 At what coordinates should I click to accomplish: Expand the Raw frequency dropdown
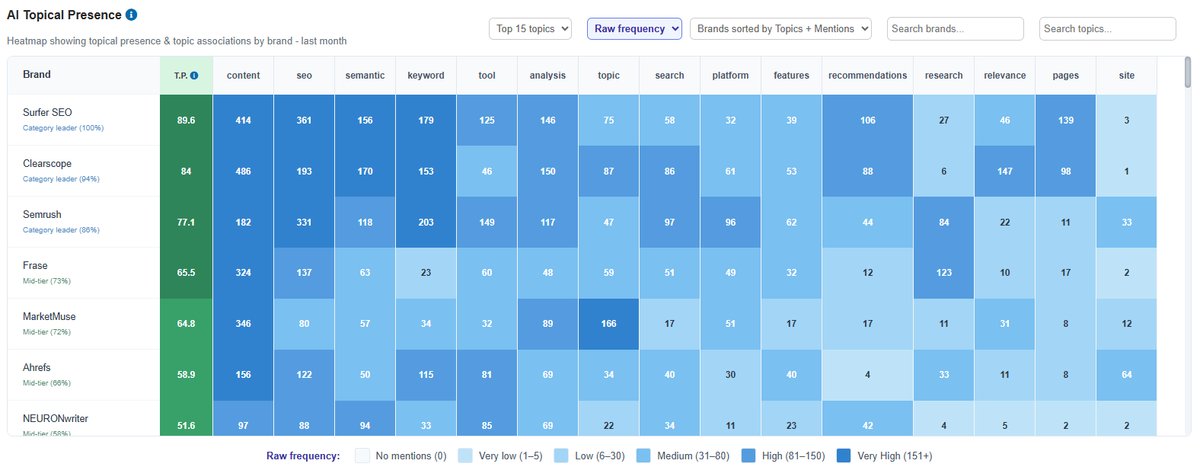click(634, 29)
